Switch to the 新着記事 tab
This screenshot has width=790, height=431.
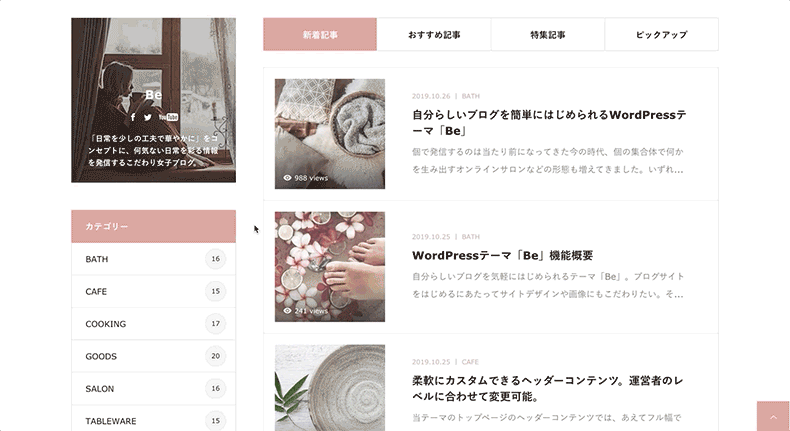[320, 34]
